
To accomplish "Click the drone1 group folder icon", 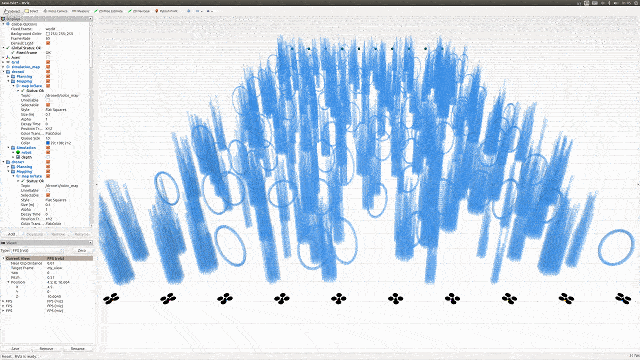I will tap(8, 162).
